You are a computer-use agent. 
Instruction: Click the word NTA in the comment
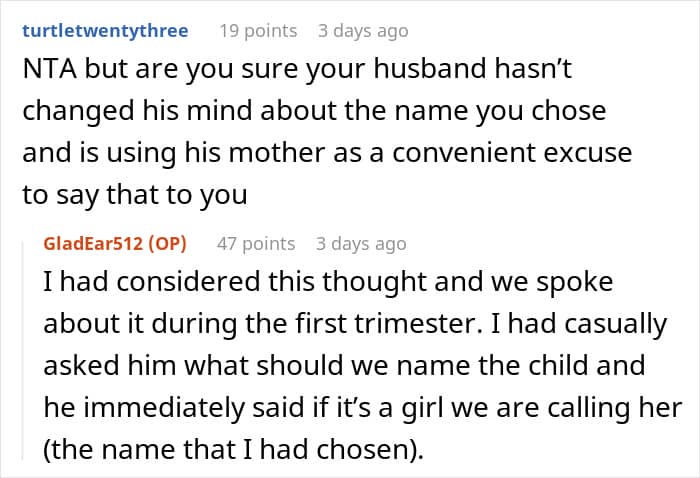pyautogui.click(x=50, y=69)
